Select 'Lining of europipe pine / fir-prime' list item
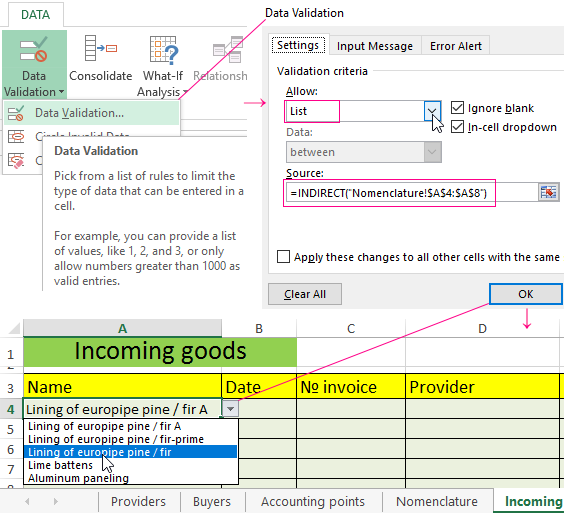Viewport: 564px width, 514px height. [131, 439]
